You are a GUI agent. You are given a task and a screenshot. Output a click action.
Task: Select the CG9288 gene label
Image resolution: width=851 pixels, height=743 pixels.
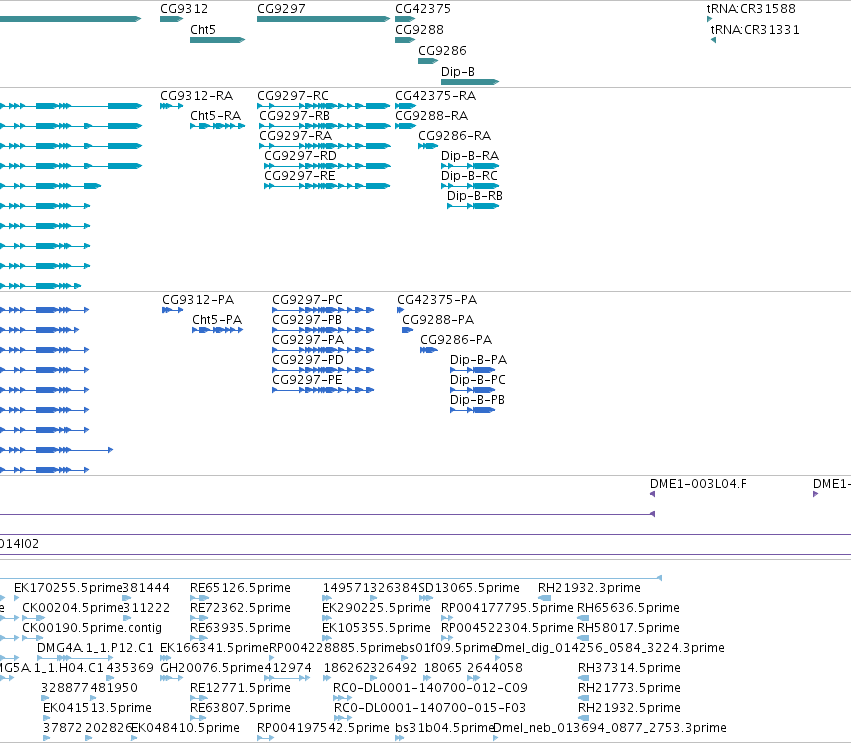tap(420, 29)
